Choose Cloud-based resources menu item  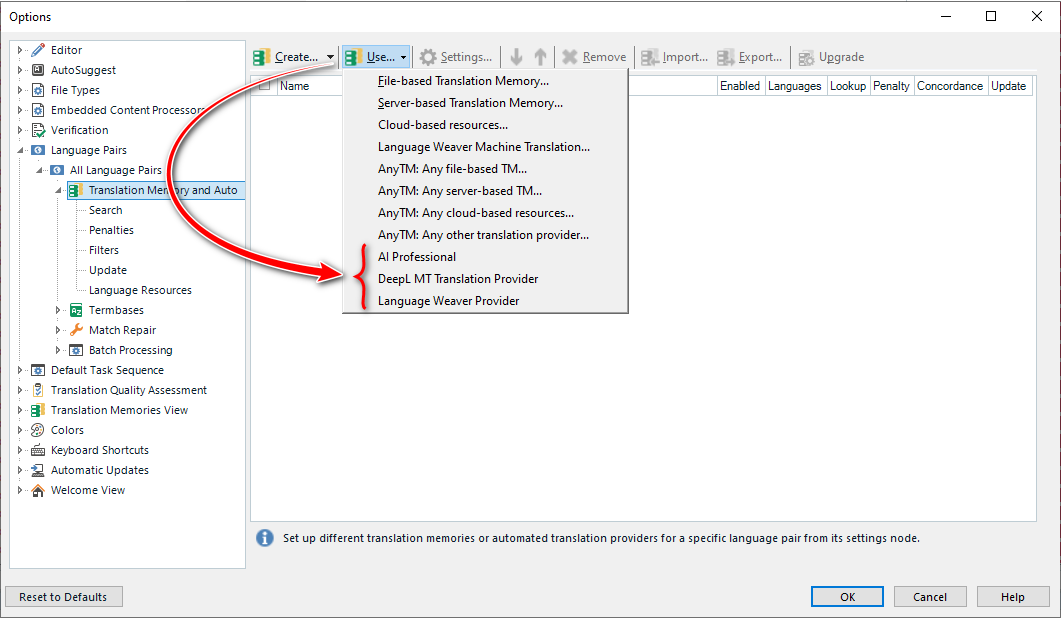click(485, 125)
